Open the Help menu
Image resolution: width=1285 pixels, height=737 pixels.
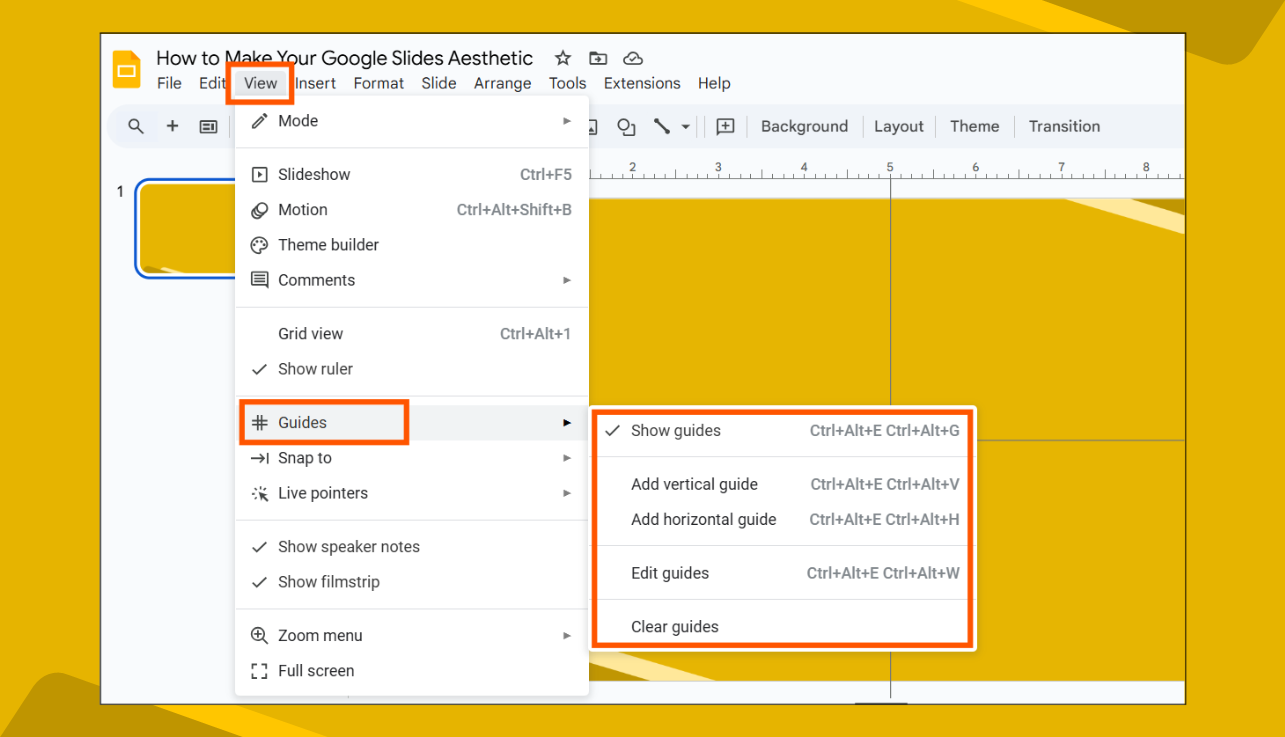[714, 83]
